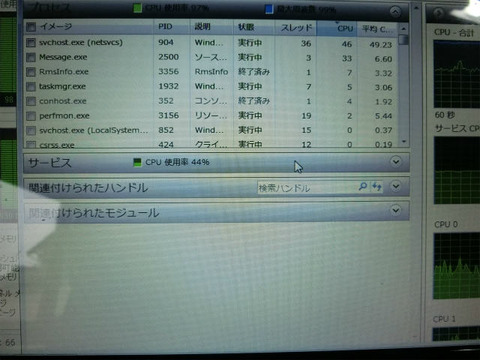Viewport: 480px width, 360px height.
Task: Click average CPU value 6.60
Action: click(x=383, y=59)
